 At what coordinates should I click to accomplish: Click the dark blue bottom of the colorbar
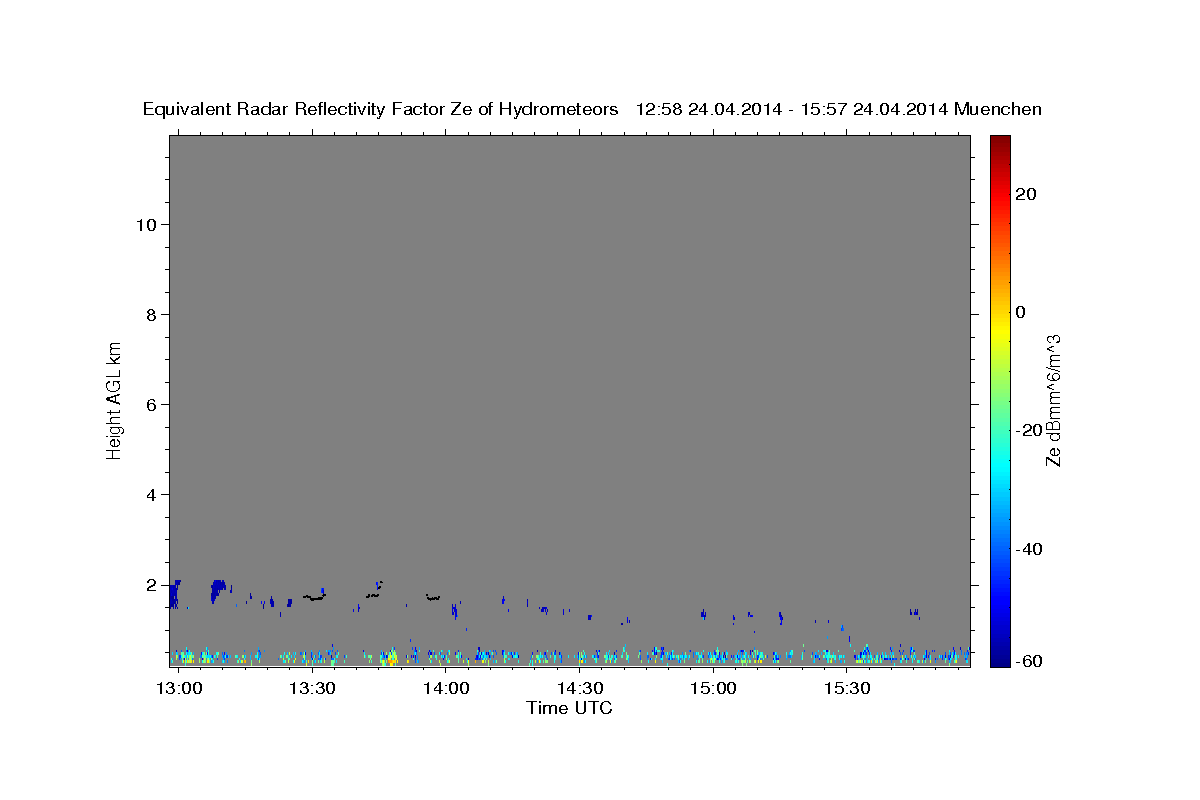click(999, 655)
